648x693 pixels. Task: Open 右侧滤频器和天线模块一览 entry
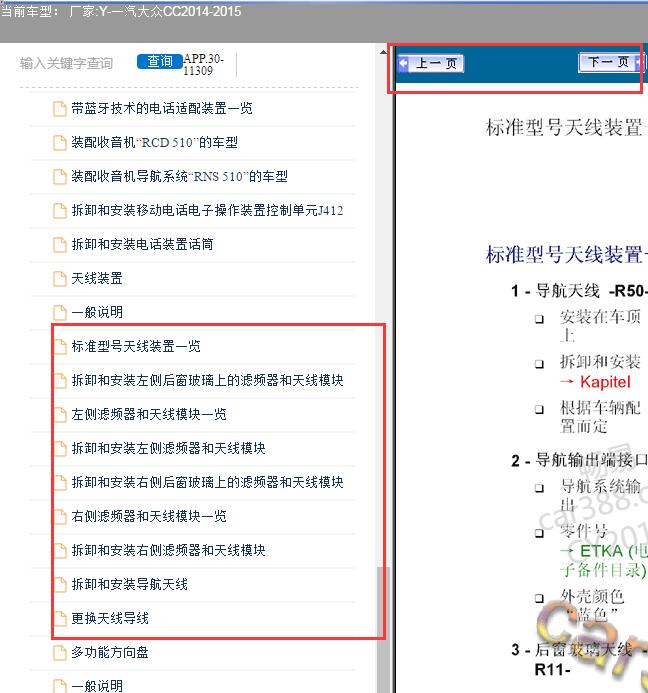149,516
